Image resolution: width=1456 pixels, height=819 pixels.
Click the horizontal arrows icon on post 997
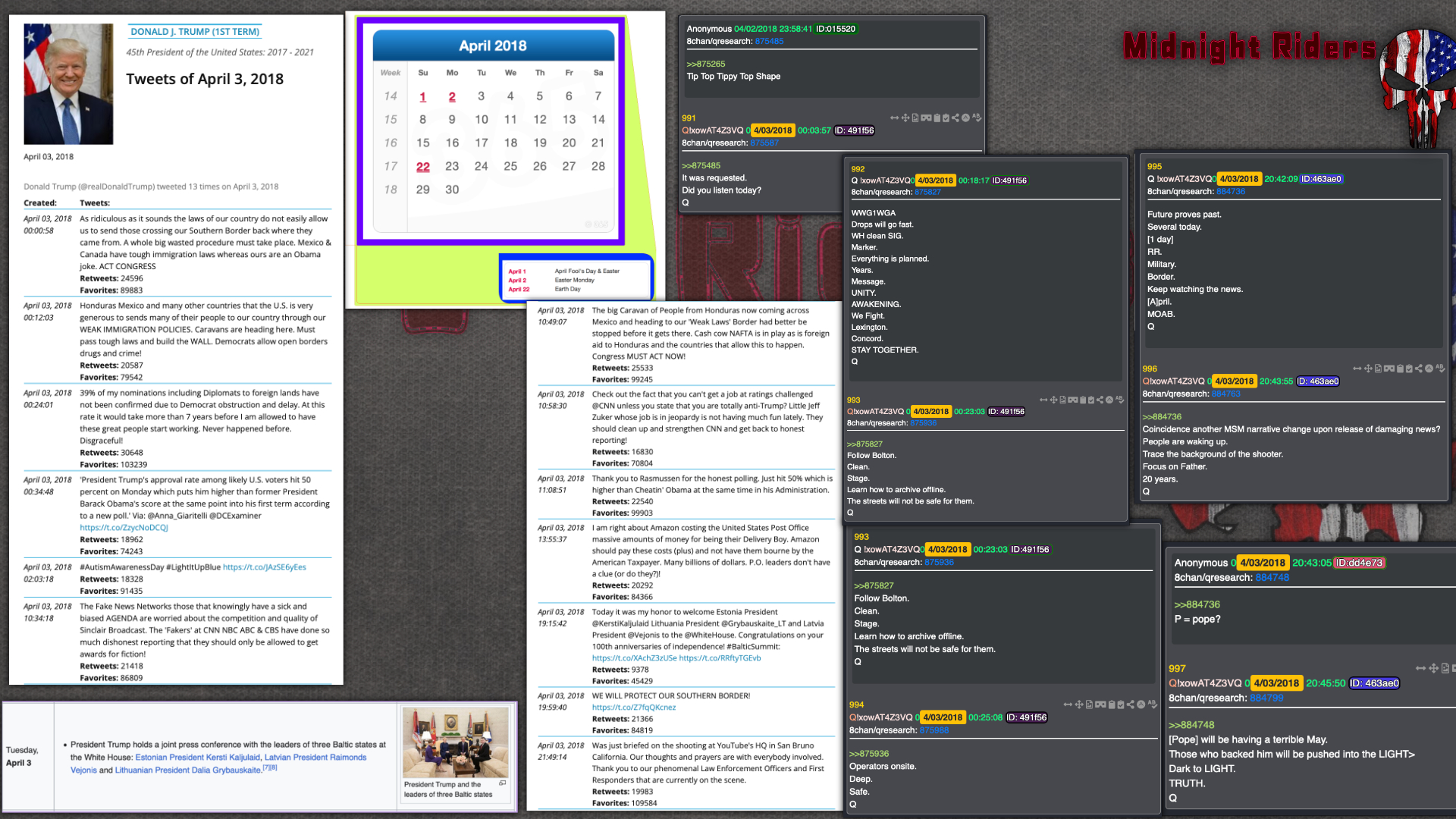pos(1420,668)
